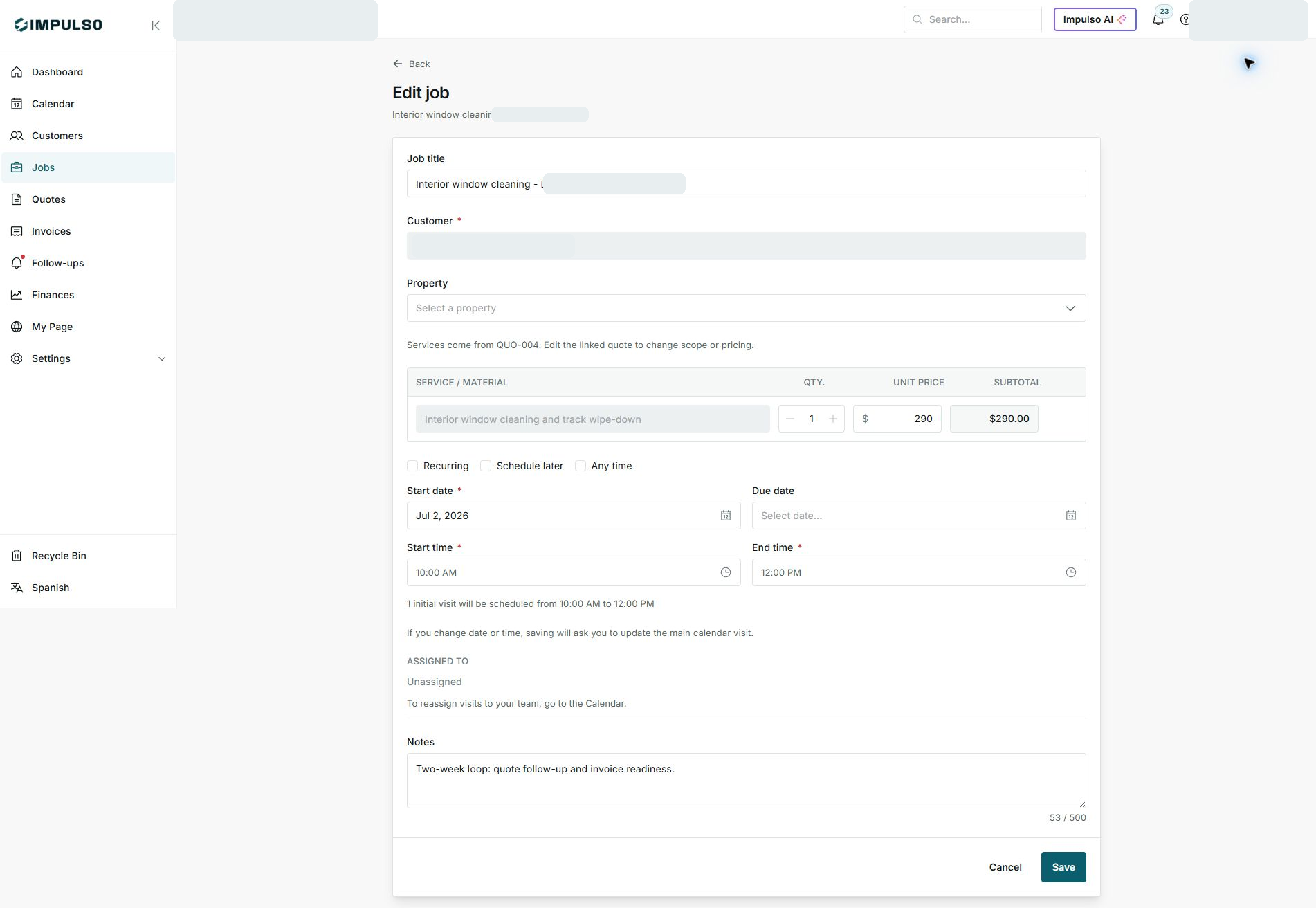
Task: Go to Finances section
Action: click(88, 295)
